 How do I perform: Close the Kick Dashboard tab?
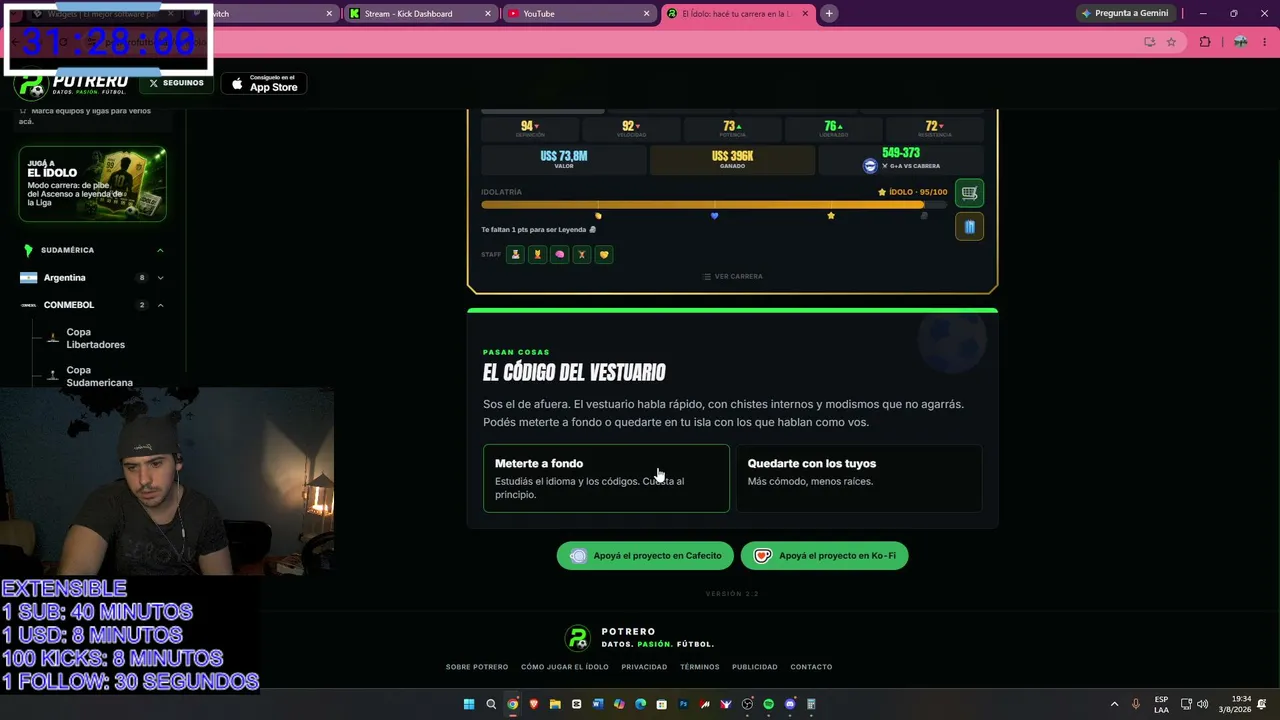pos(488,14)
